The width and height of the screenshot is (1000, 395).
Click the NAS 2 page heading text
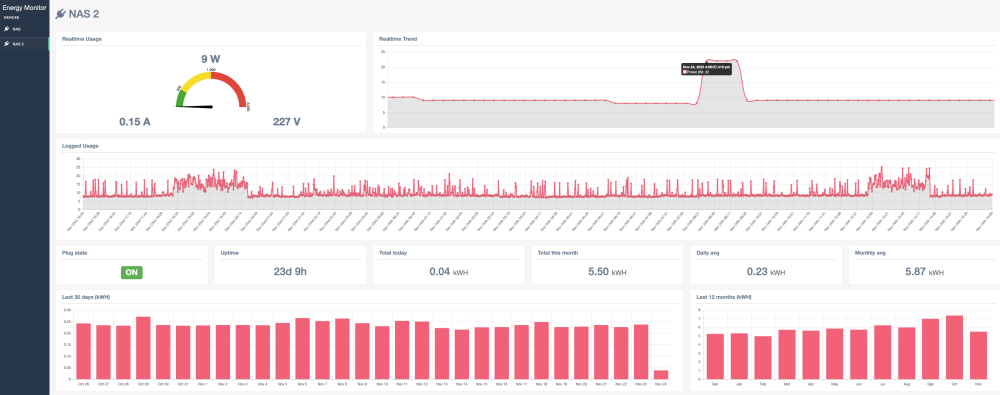(84, 13)
